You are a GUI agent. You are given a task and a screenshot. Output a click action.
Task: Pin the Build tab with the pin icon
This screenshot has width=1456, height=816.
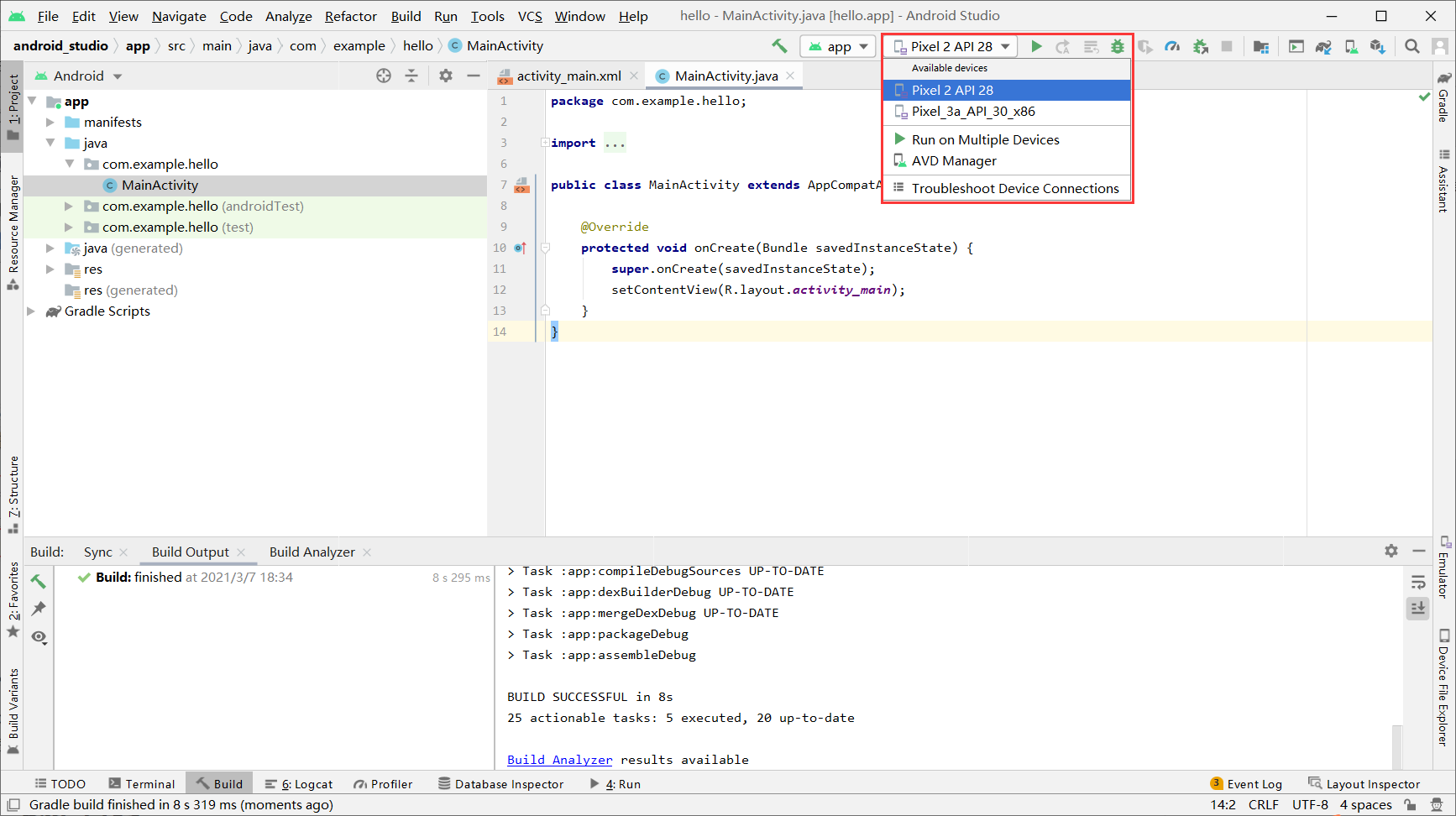coord(39,609)
